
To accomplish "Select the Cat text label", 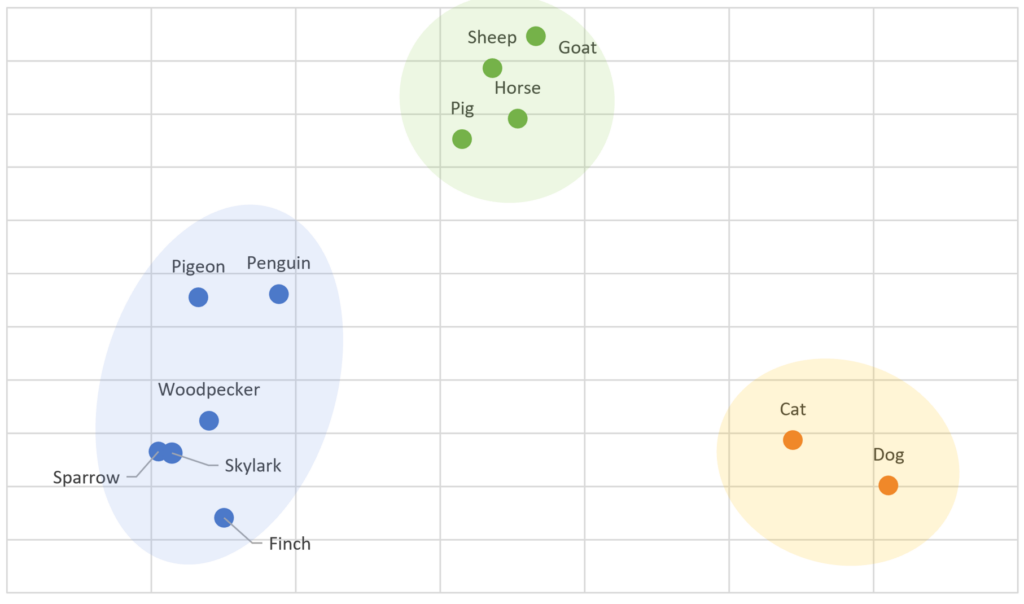I will pos(793,409).
